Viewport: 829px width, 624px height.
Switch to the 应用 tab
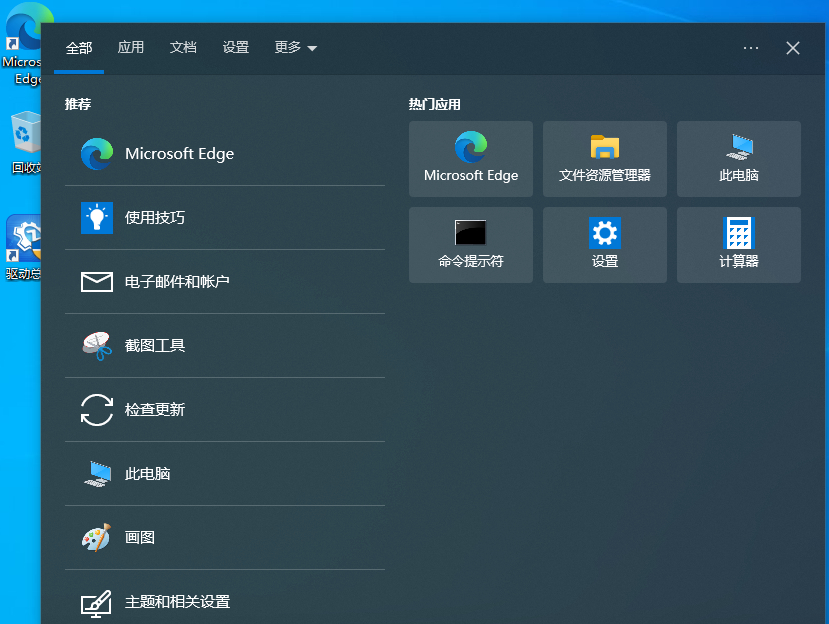[x=130, y=47]
